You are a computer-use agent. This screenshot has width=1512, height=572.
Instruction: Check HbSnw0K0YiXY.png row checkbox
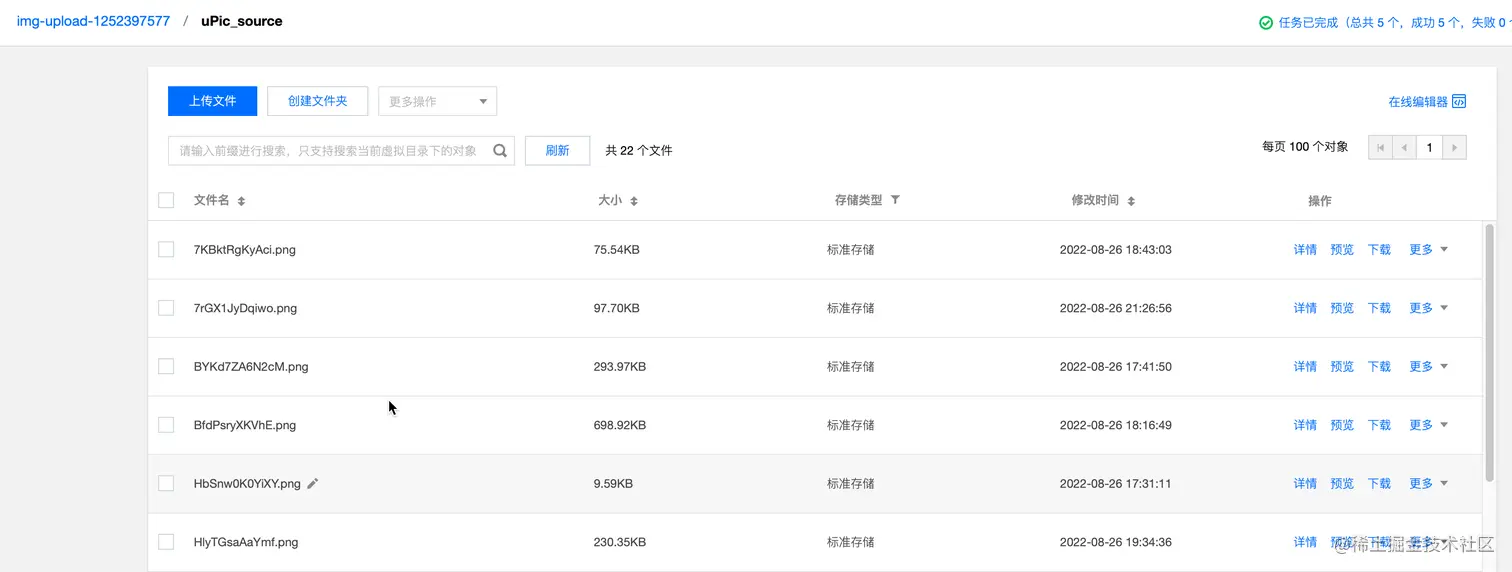166,483
